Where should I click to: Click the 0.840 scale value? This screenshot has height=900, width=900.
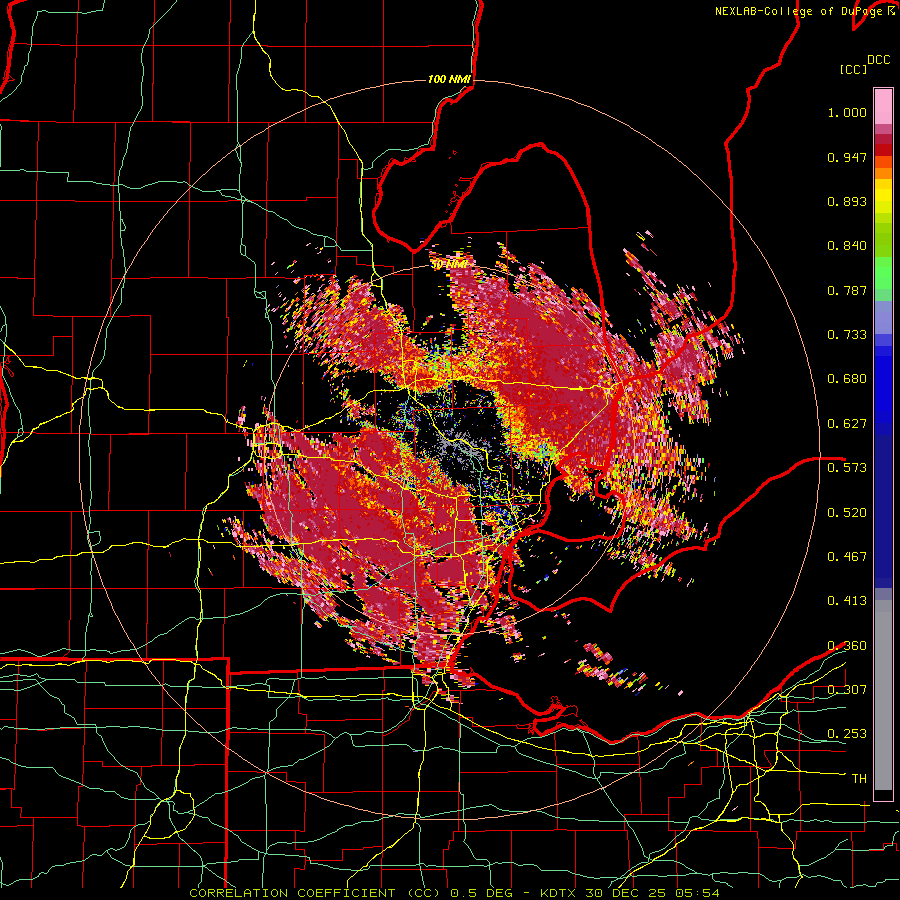pyautogui.click(x=847, y=246)
